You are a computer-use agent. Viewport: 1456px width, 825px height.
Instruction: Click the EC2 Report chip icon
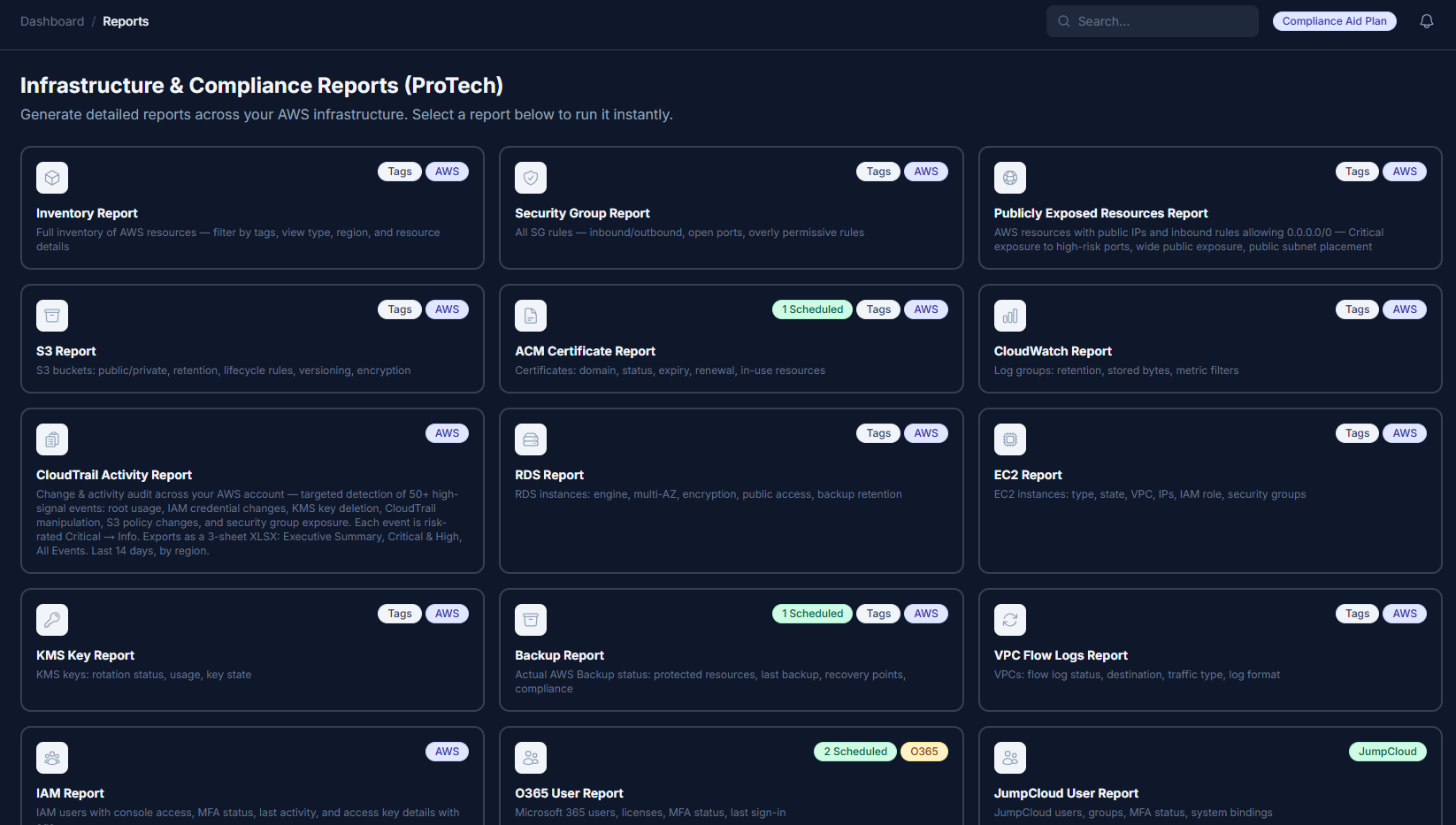pos(1010,439)
